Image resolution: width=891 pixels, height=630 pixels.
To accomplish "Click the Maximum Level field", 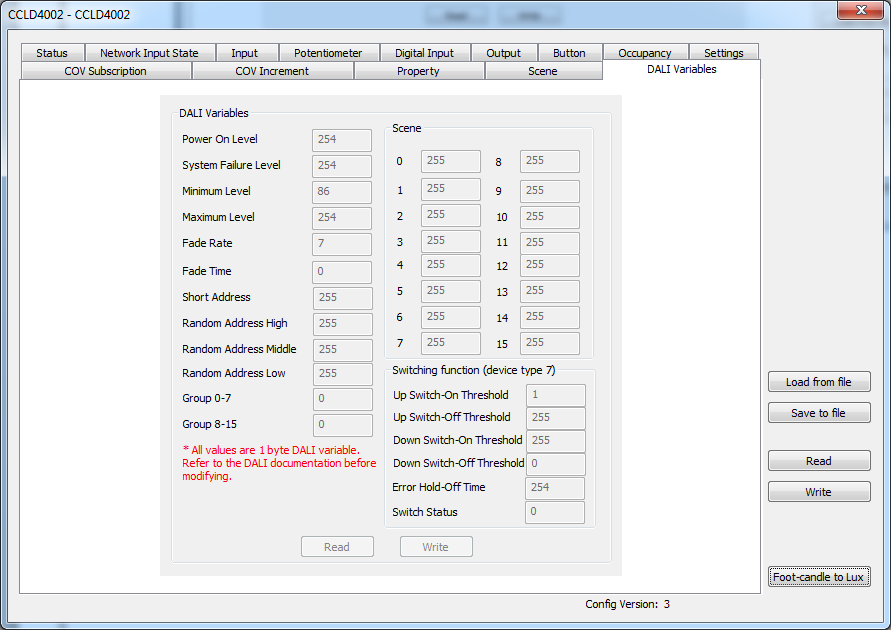I will [342, 218].
